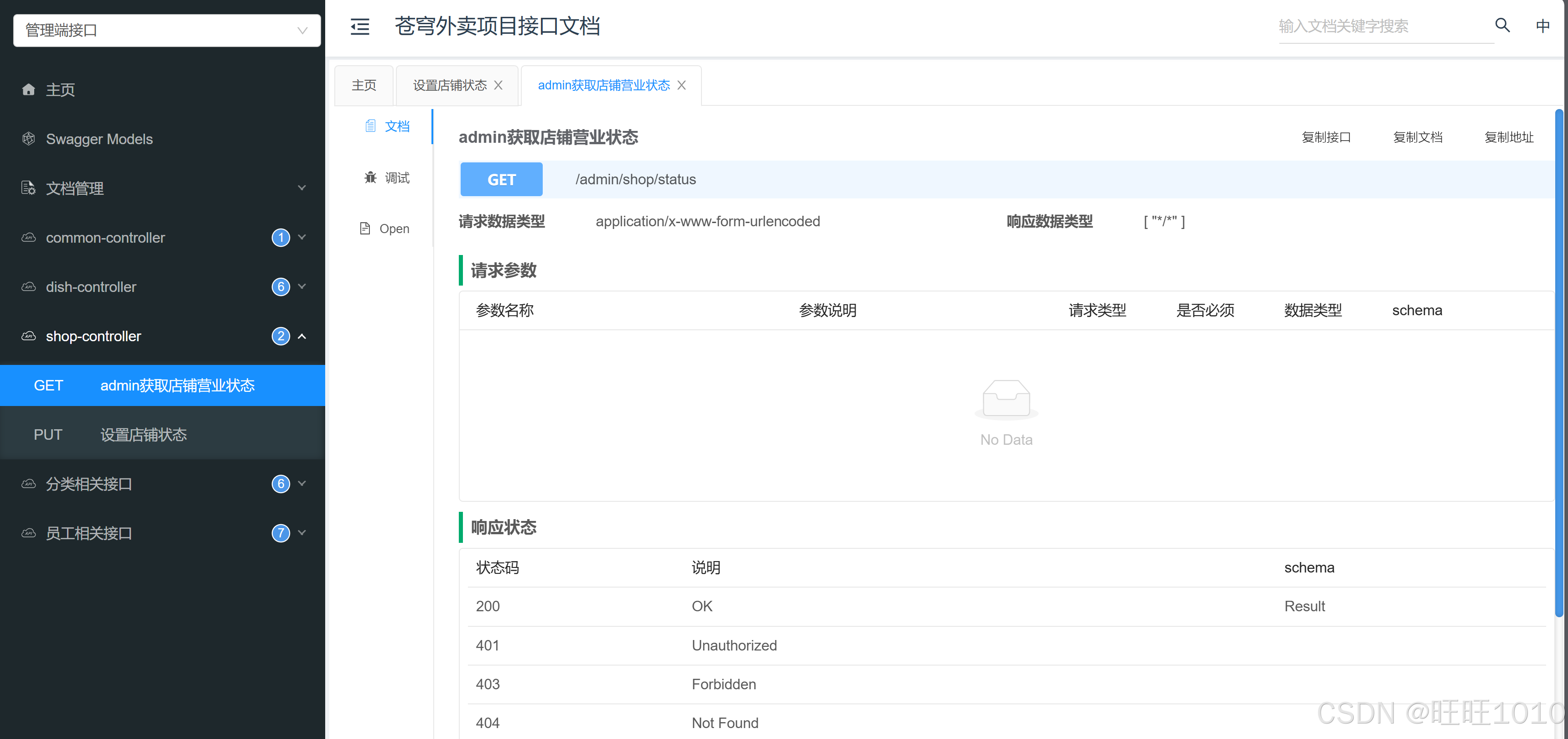Click the Open document icon
1568x739 pixels.
click(x=365, y=229)
